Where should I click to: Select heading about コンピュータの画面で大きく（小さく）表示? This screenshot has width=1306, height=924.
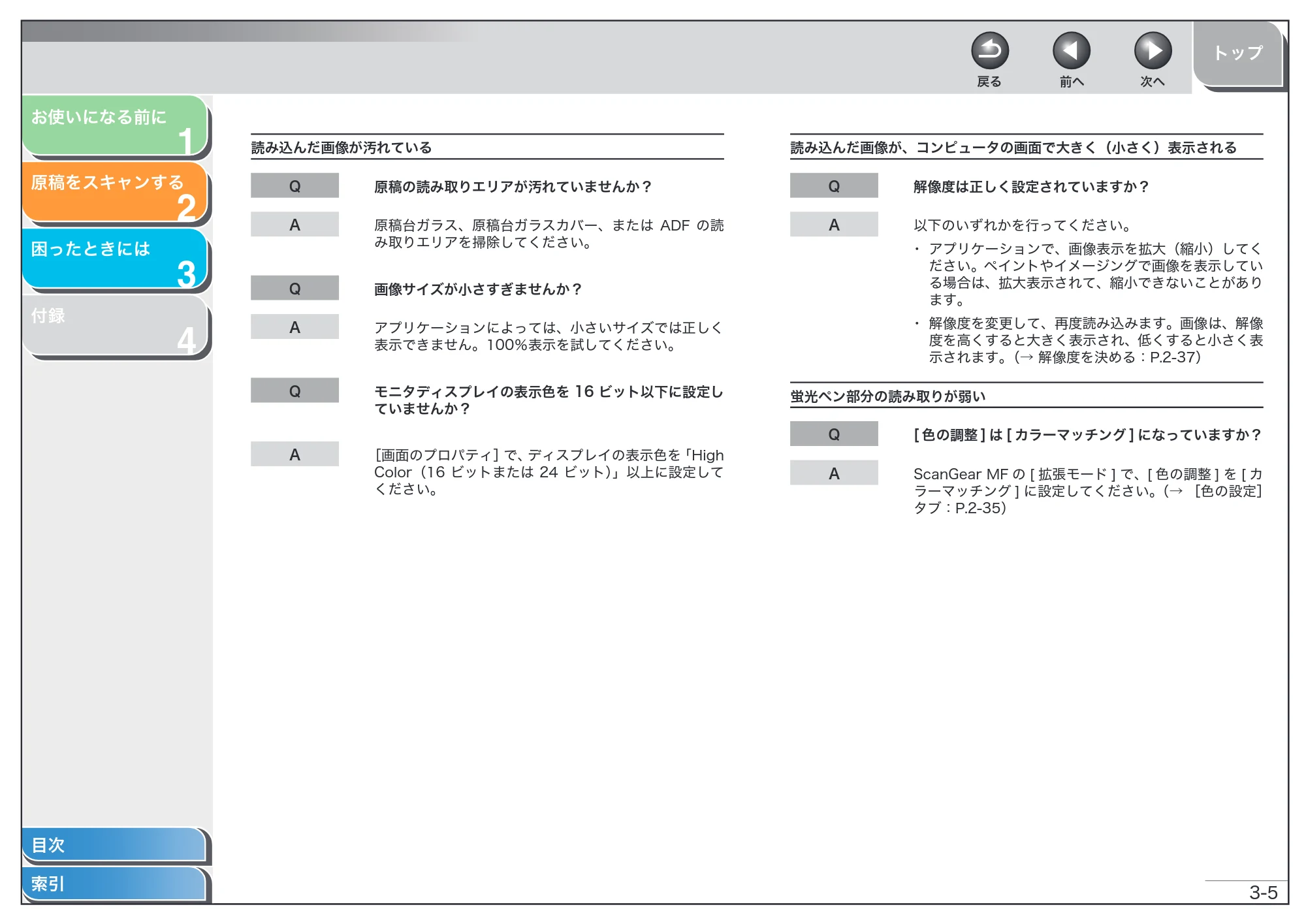[x=1013, y=148]
